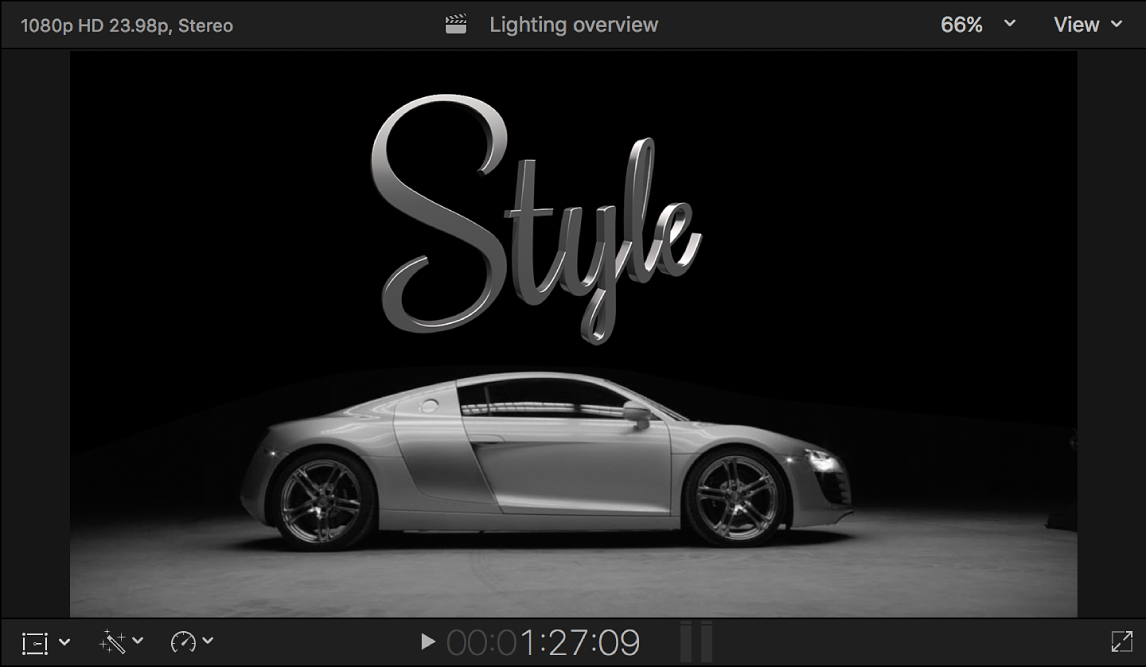Click the clapperboard icon beside Lighting overview
Viewport: 1146px width, 670px height.
455,23
